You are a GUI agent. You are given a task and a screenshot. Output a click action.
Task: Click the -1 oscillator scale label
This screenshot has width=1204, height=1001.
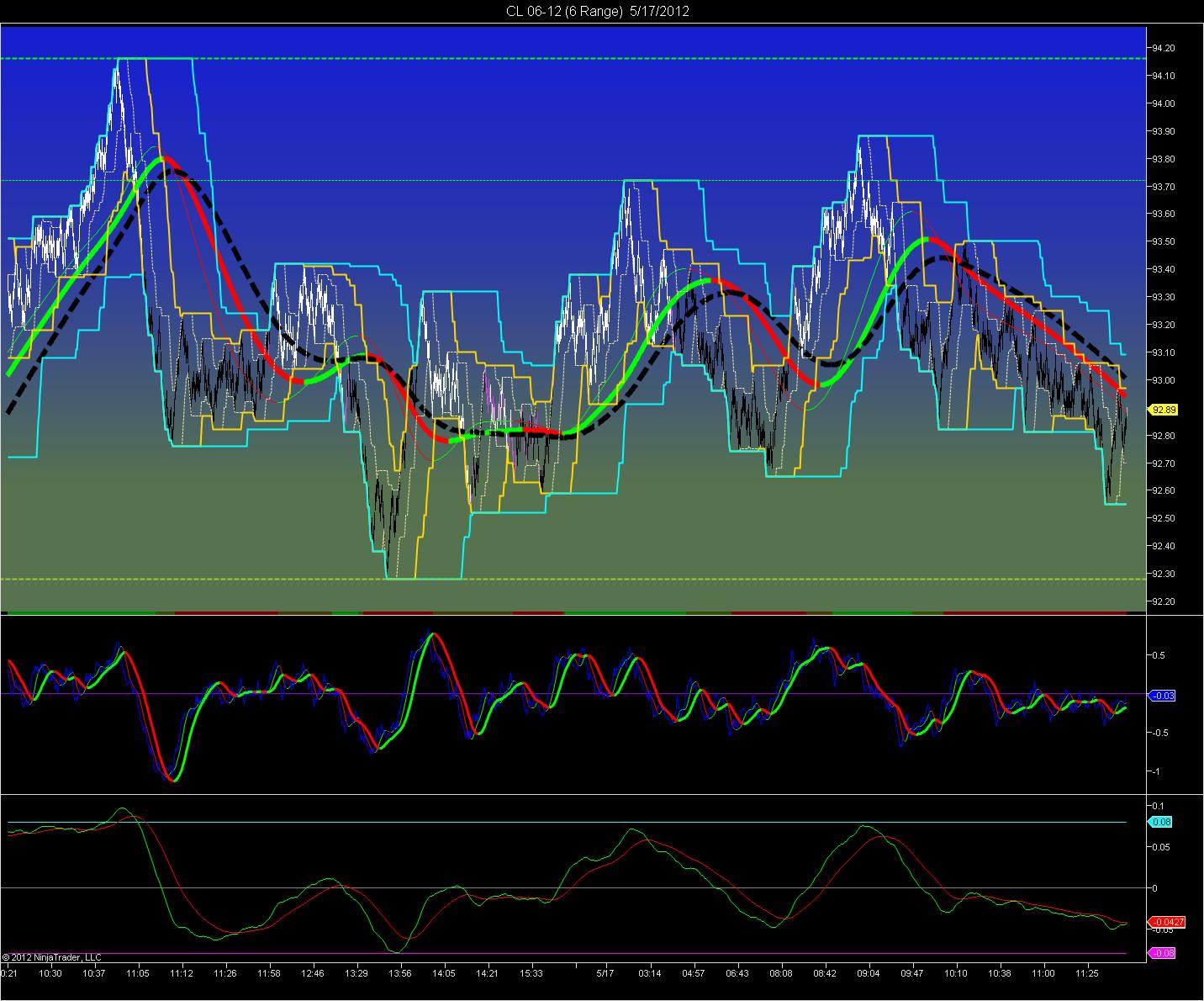[x=1156, y=772]
